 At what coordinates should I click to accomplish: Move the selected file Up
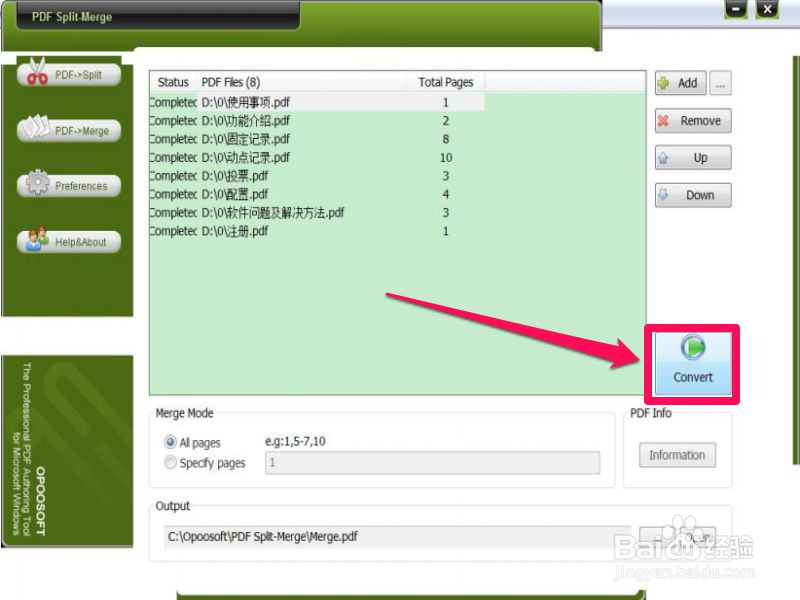click(x=693, y=158)
